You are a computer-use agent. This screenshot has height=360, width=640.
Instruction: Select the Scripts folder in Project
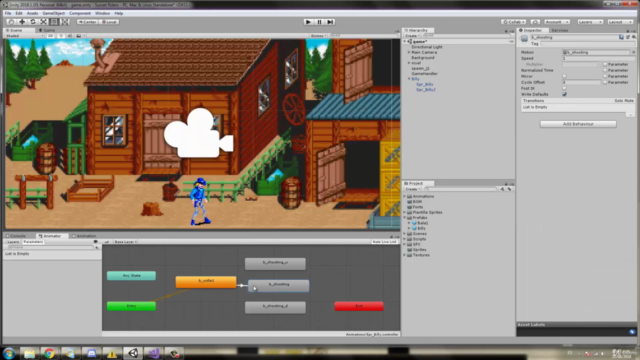(x=419, y=239)
